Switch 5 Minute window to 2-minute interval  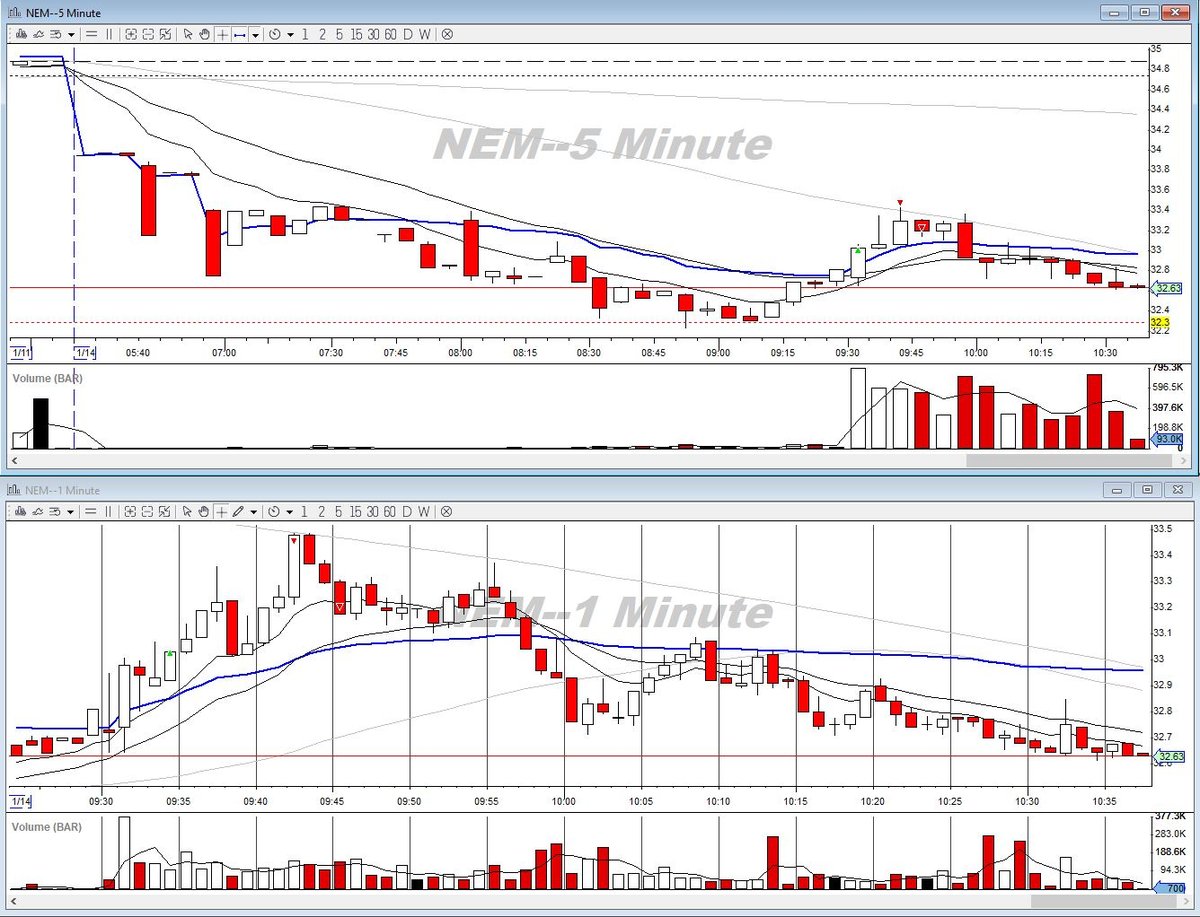click(322, 34)
